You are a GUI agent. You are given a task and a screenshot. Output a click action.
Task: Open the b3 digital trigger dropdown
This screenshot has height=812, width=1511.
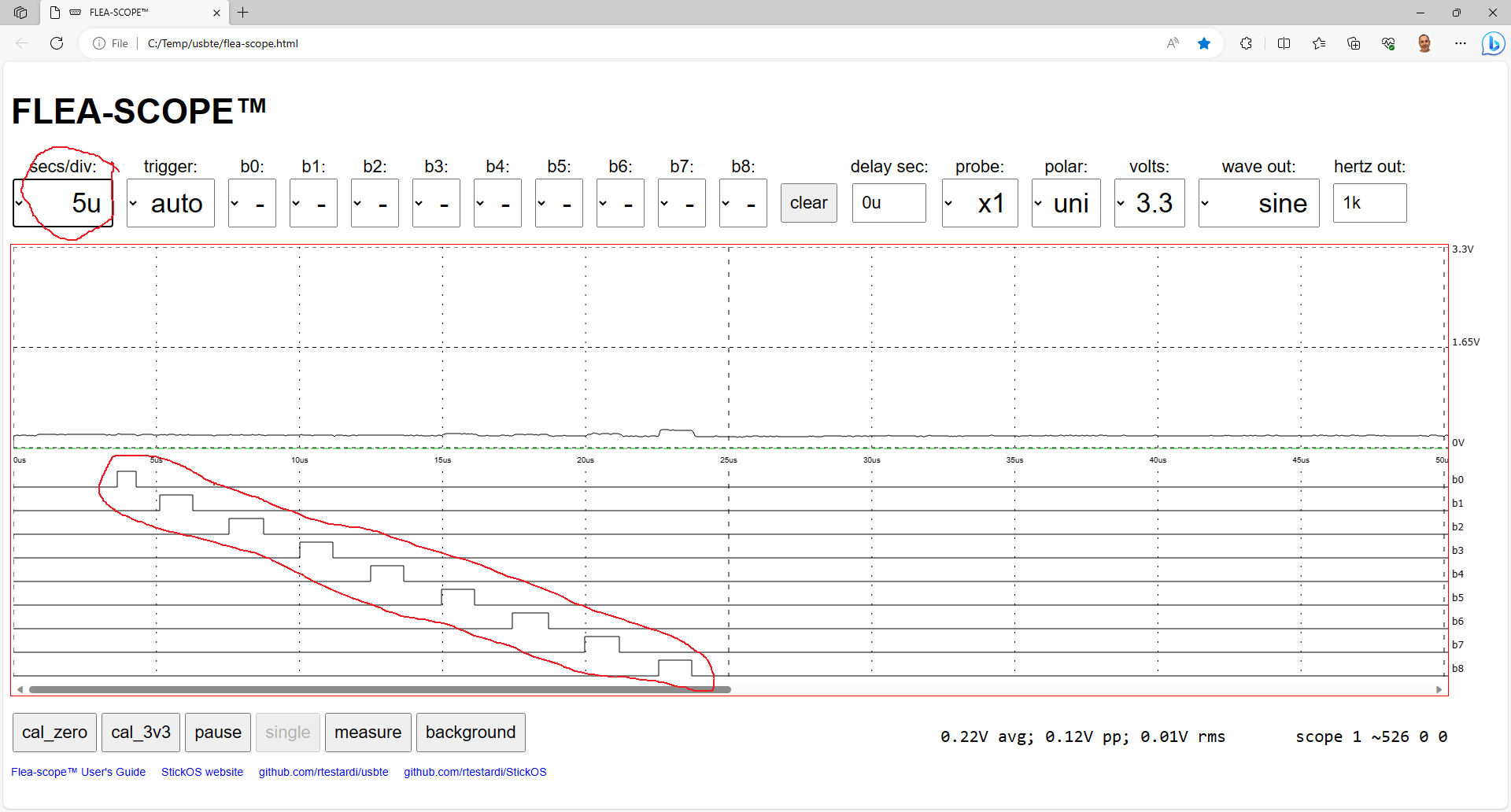(x=436, y=203)
